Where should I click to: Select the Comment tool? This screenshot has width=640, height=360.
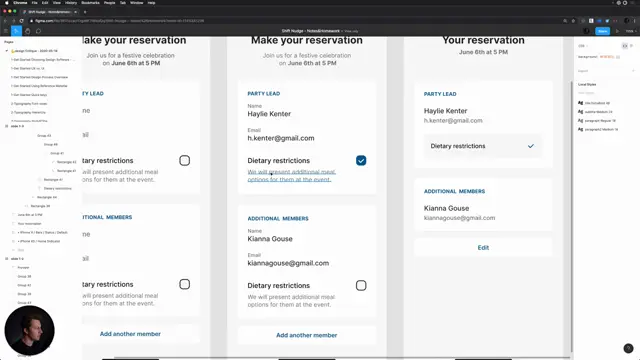point(38,31)
